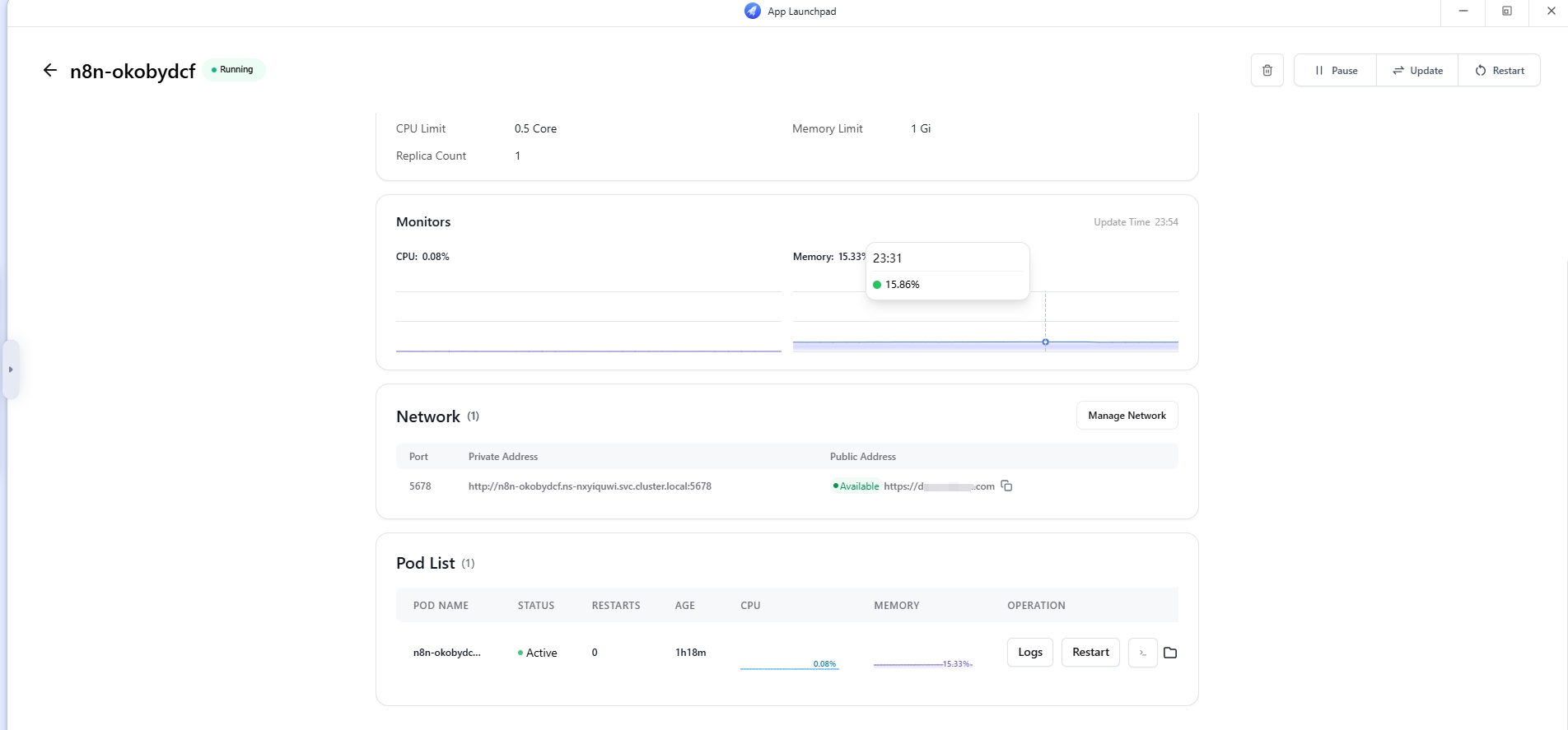Click the App Launchpad rocket icon
The height and width of the screenshot is (730, 1568).
(x=752, y=11)
